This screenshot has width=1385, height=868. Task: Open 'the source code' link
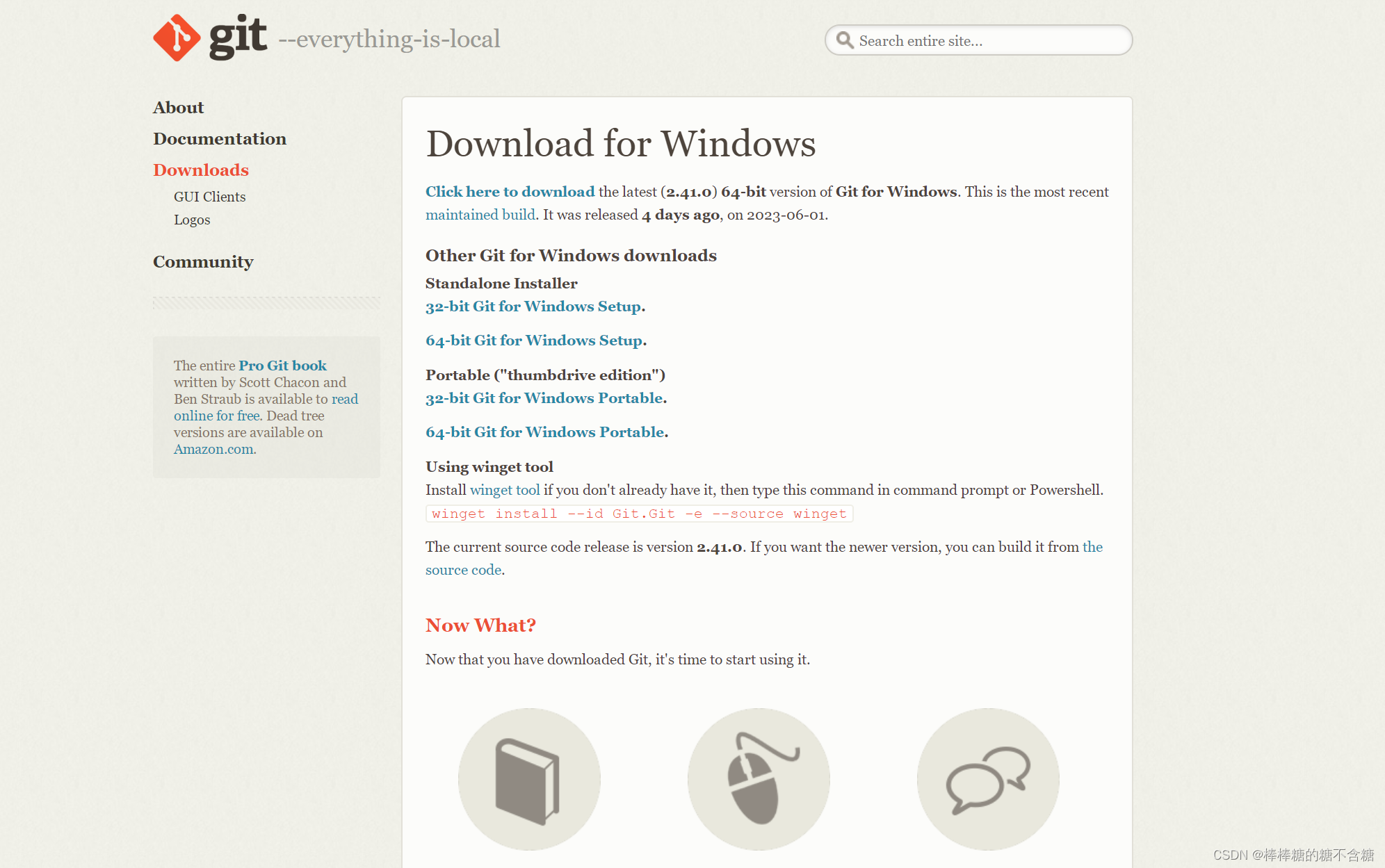(464, 570)
